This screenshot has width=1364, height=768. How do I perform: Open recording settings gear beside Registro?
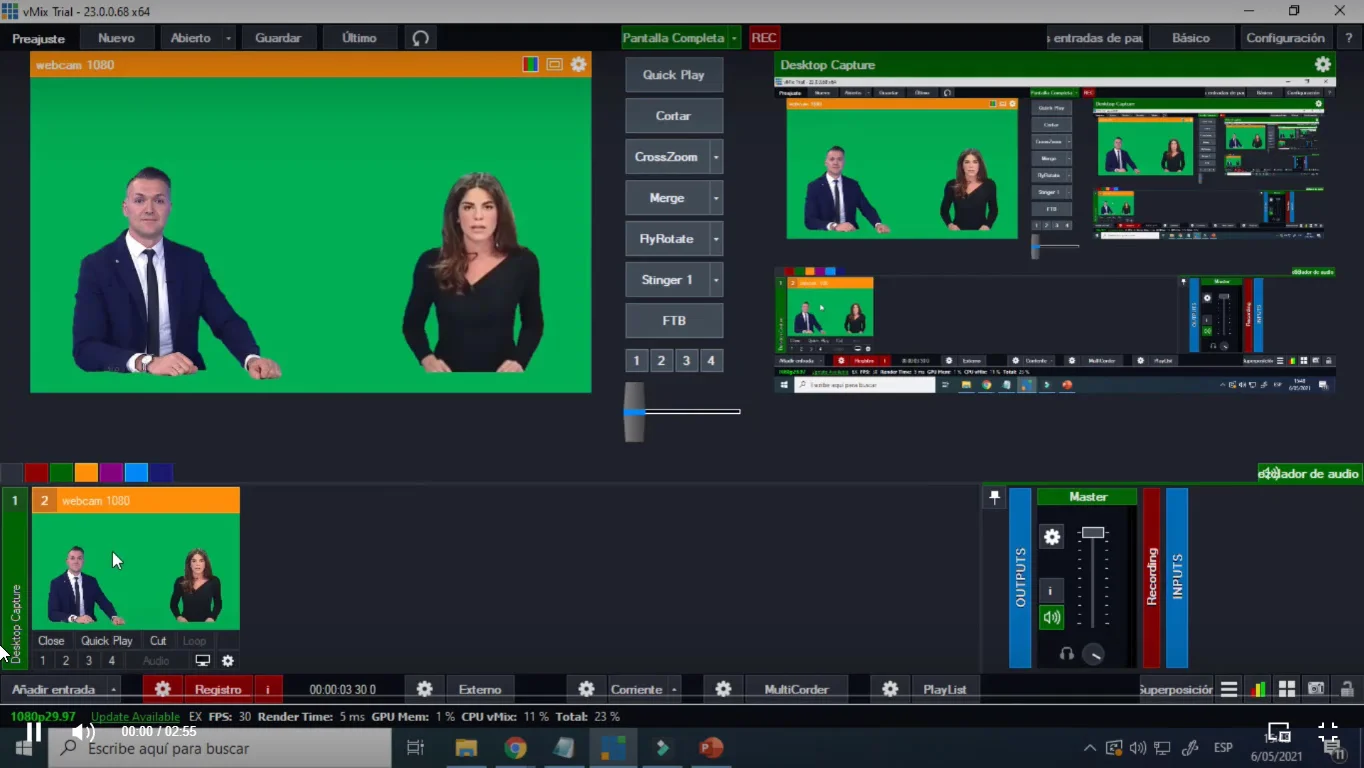[163, 689]
